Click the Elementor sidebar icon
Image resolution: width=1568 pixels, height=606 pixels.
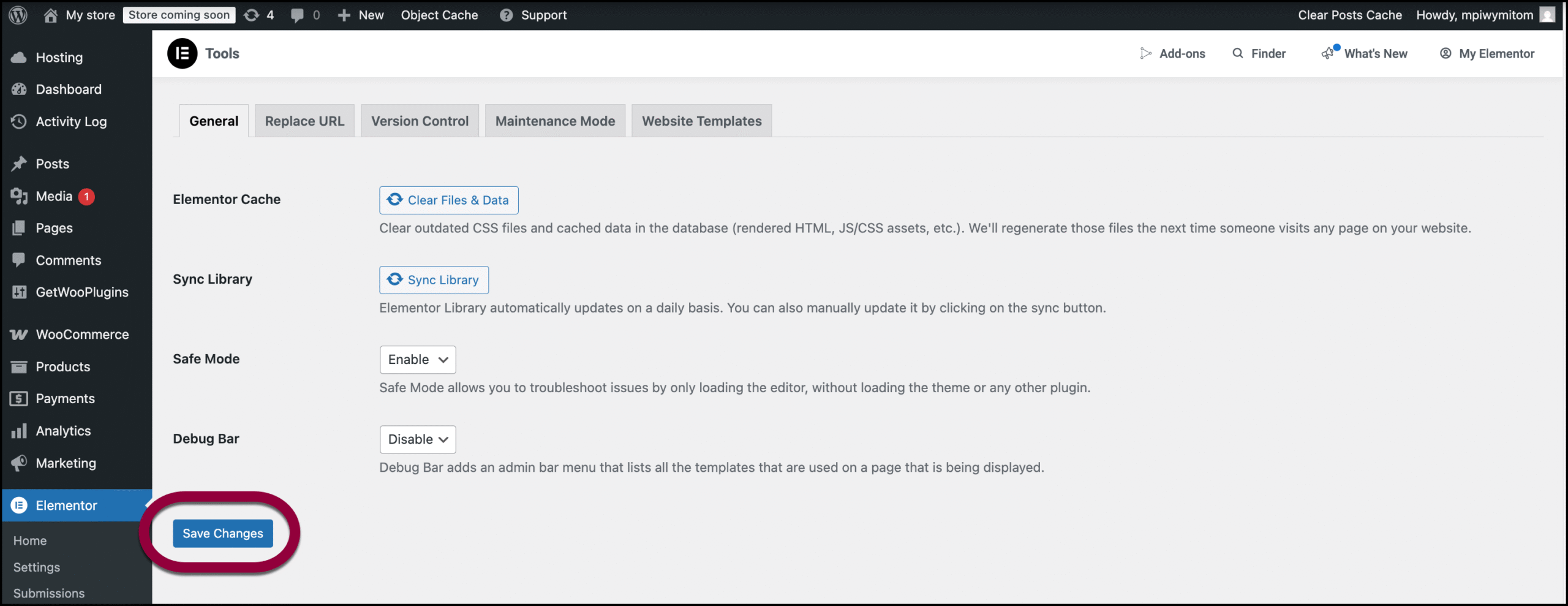click(19, 506)
